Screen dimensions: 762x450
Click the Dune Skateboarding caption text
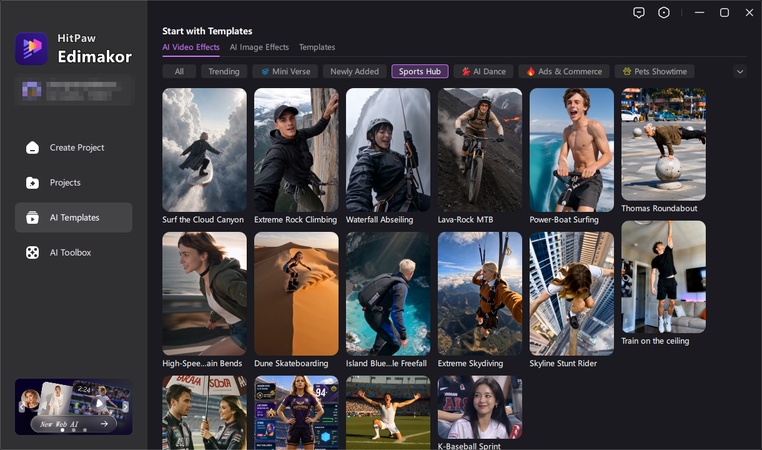click(291, 363)
